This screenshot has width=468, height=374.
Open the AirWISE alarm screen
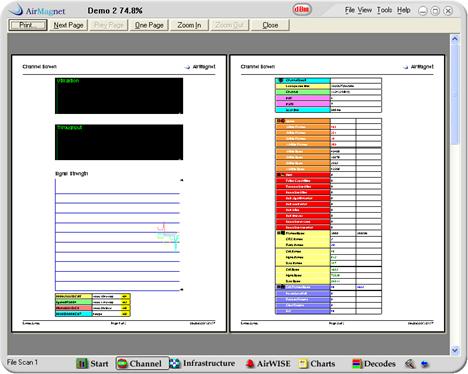tap(268, 363)
